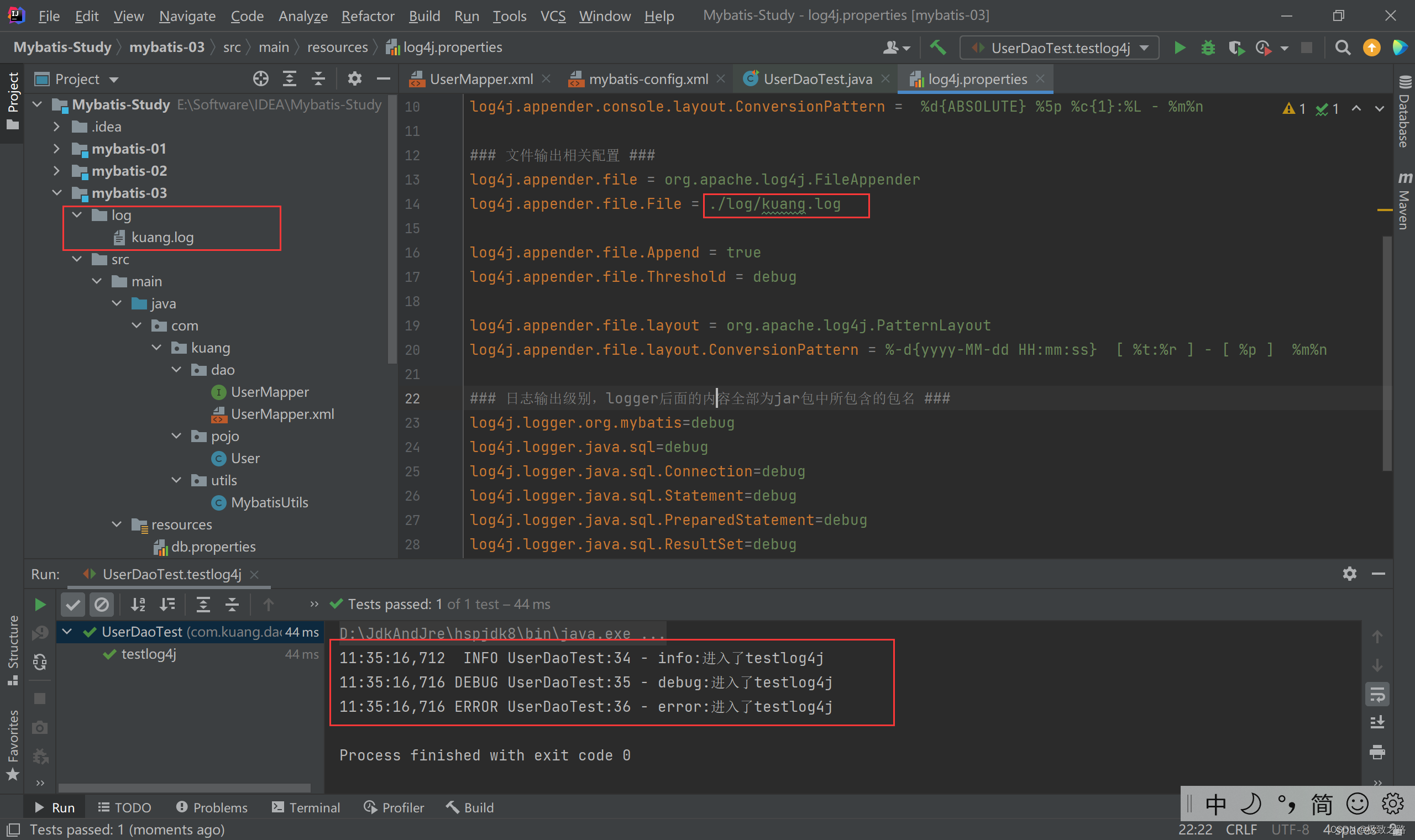Image resolution: width=1415 pixels, height=840 pixels.
Task: Open the VCS menu
Action: [x=552, y=16]
